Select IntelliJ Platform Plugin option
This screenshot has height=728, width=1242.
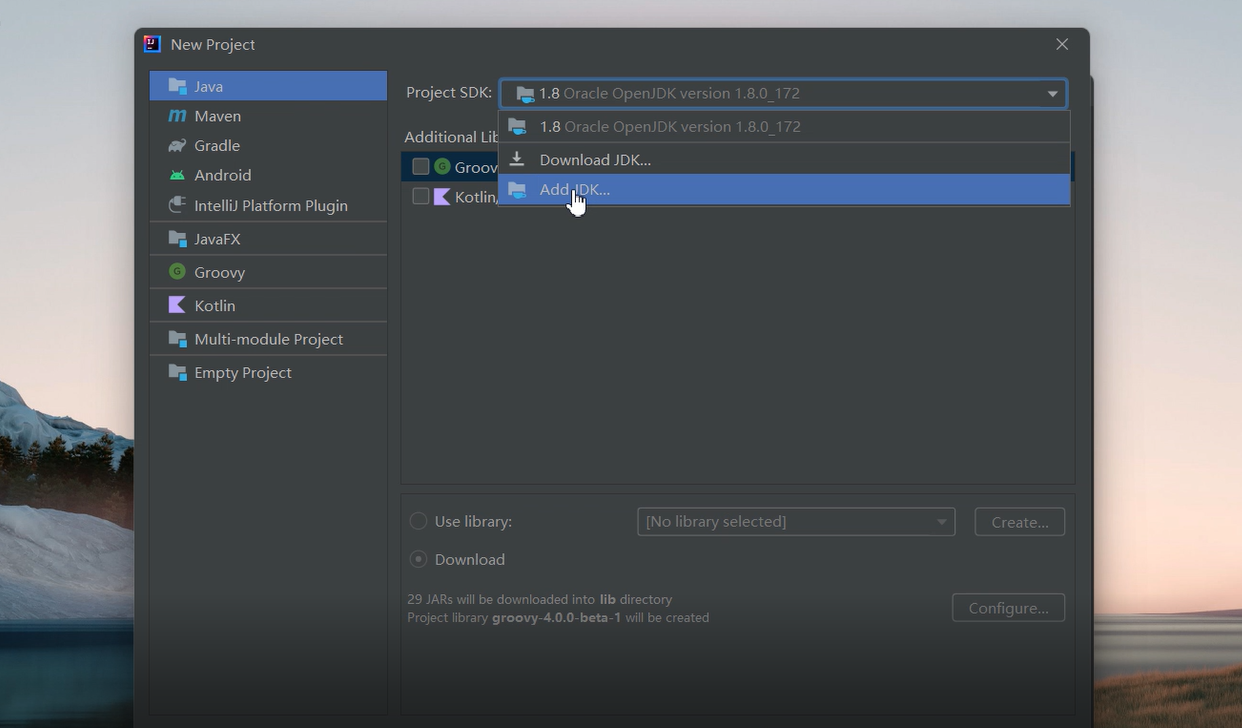click(x=268, y=205)
